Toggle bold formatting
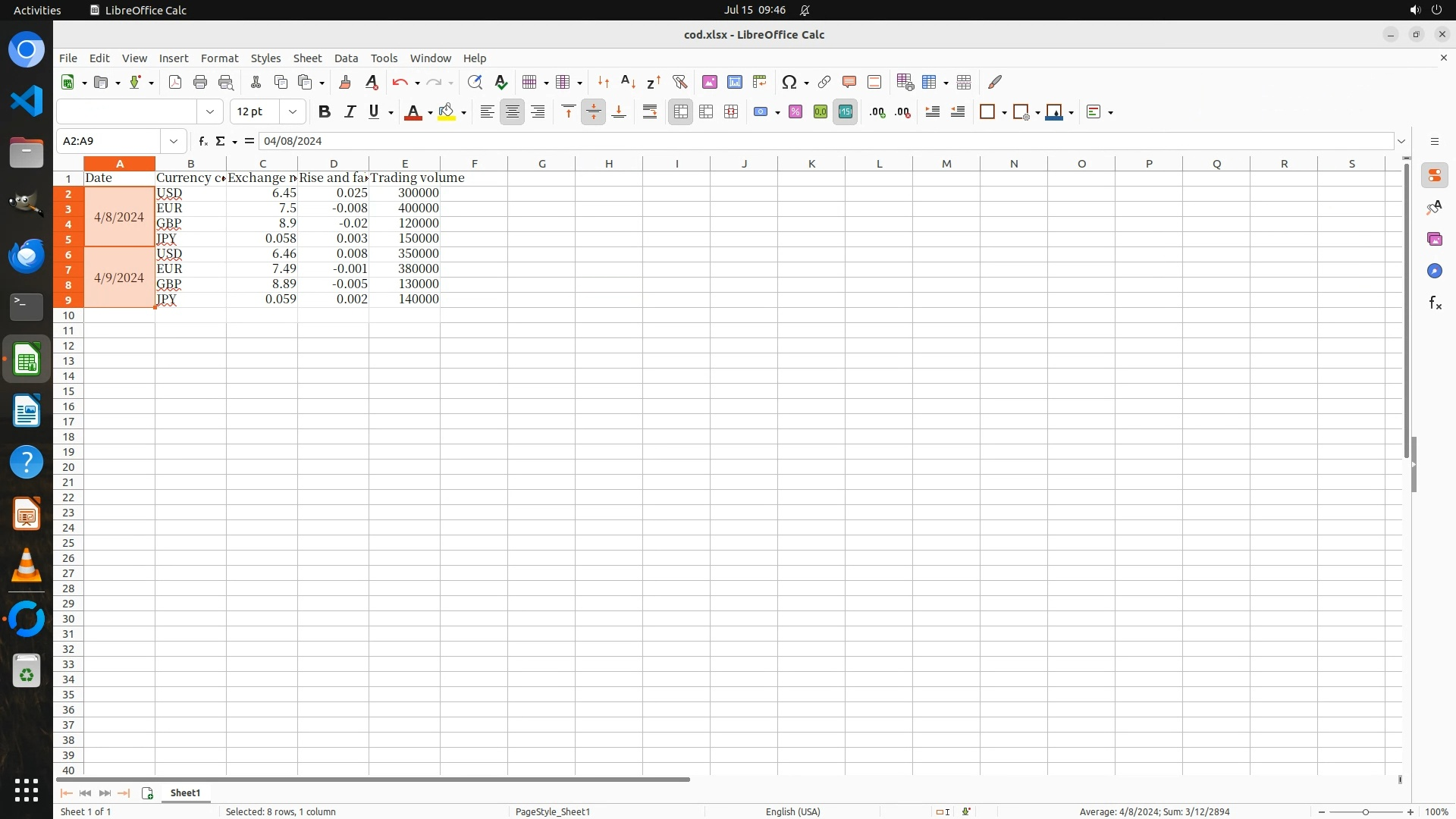Screen dimensions: 1456x819 325,112
